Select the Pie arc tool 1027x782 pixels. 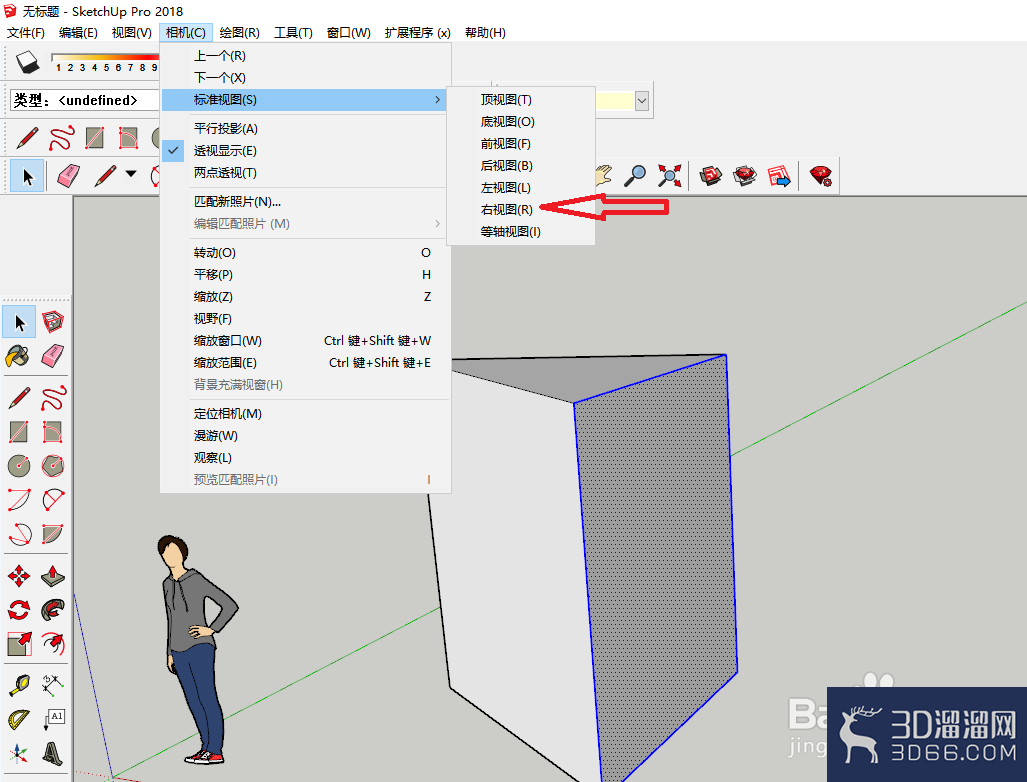[x=52, y=534]
